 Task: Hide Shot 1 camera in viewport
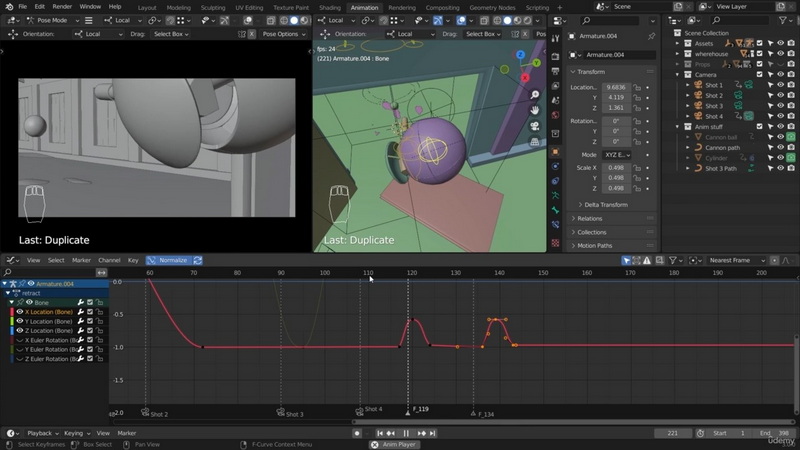pos(780,85)
